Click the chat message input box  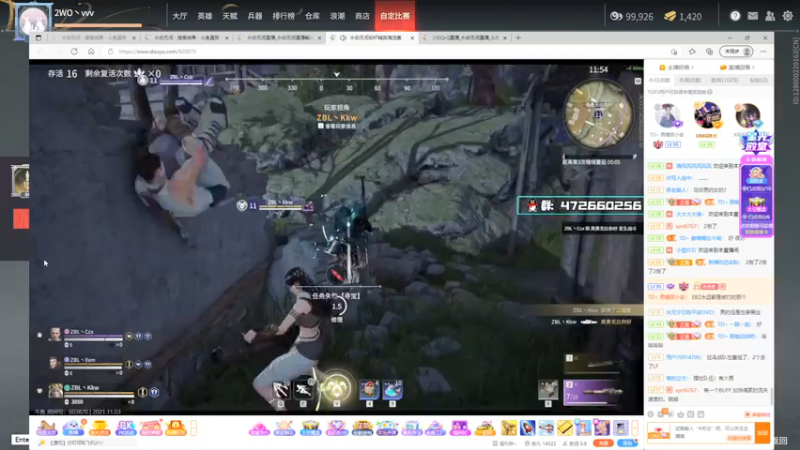click(x=714, y=433)
